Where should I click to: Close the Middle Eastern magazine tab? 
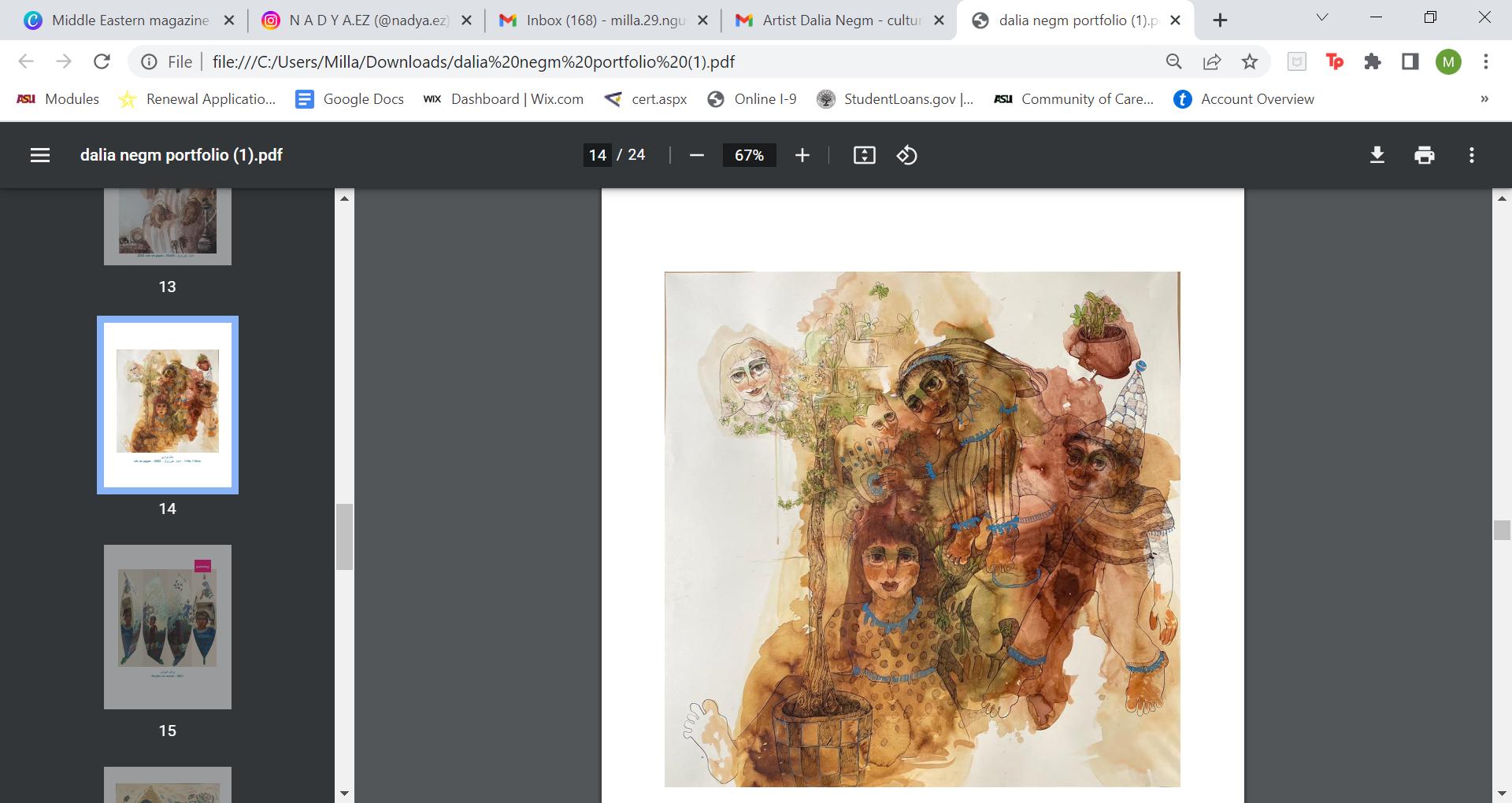pyautogui.click(x=229, y=20)
